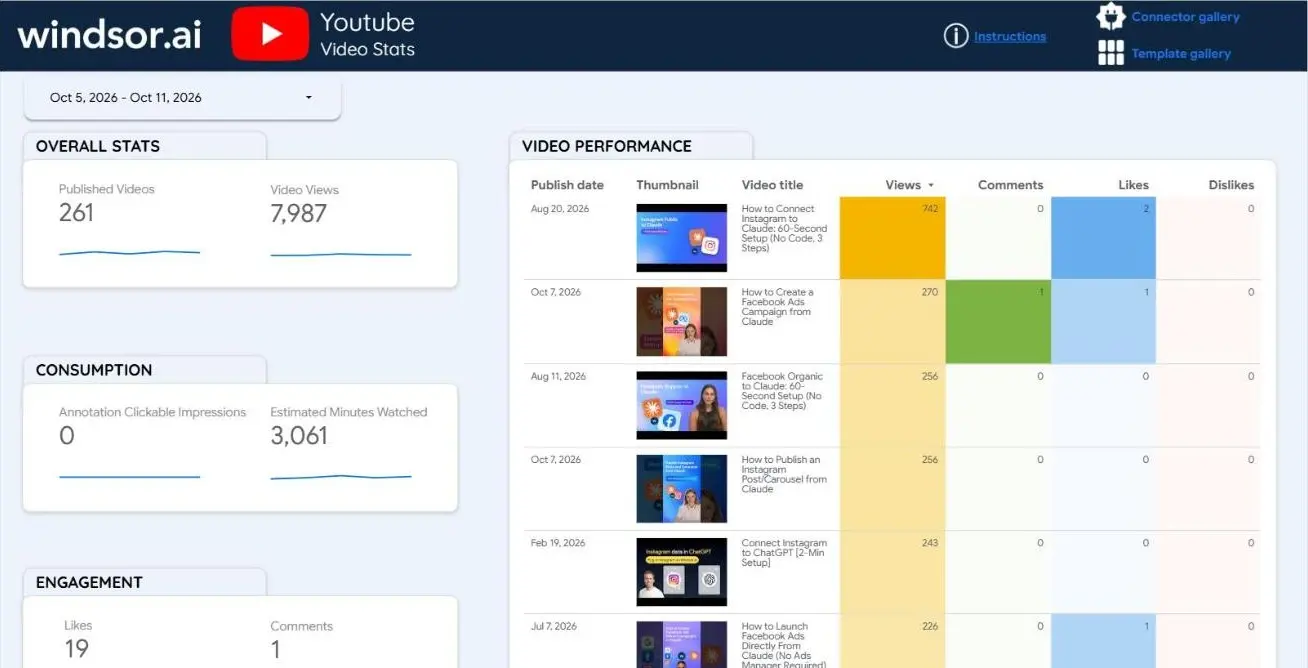This screenshot has height=668, width=1308.
Task: Click the Connector gallery puzzle icon
Action: [1111, 16]
